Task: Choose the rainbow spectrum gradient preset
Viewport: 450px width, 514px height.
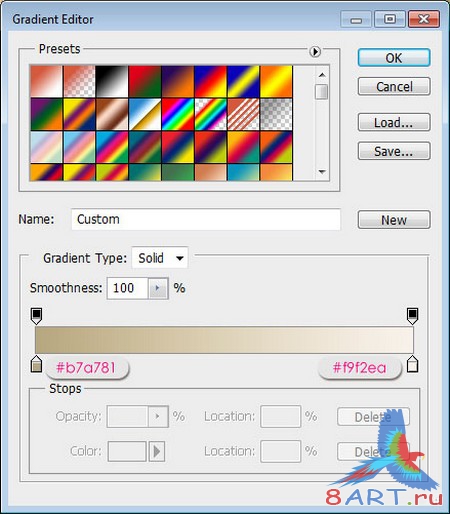Action: click(178, 114)
